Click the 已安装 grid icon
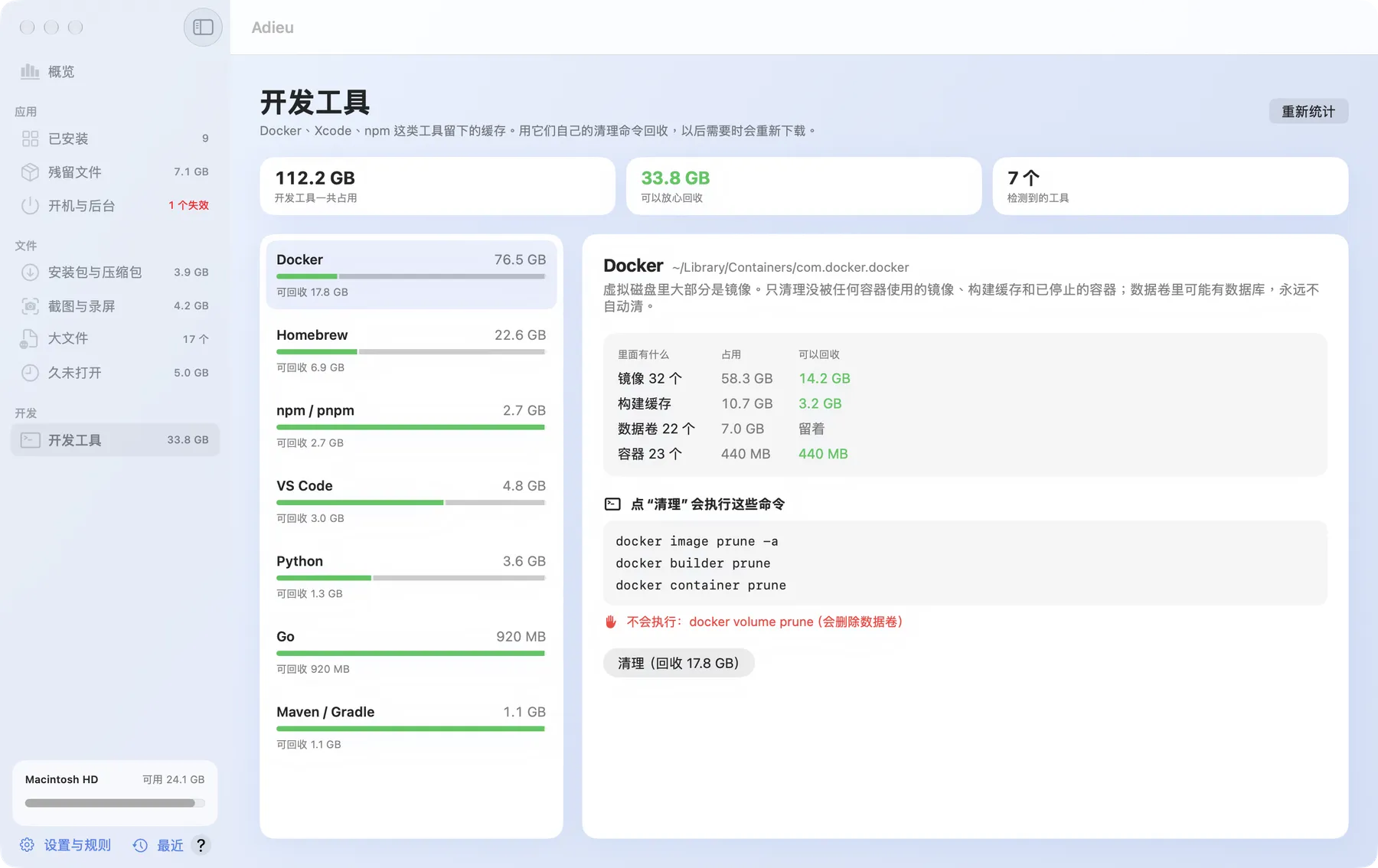 30,139
